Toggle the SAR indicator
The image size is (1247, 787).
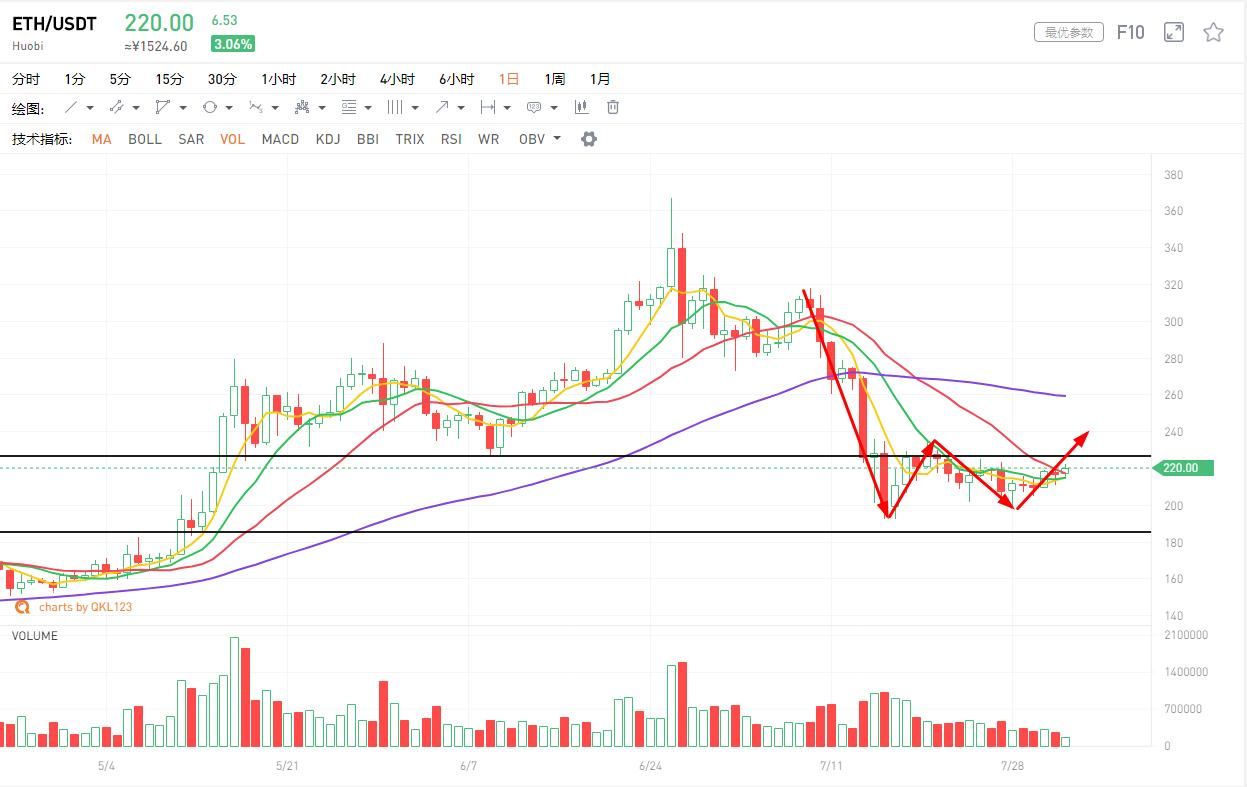[x=191, y=139]
